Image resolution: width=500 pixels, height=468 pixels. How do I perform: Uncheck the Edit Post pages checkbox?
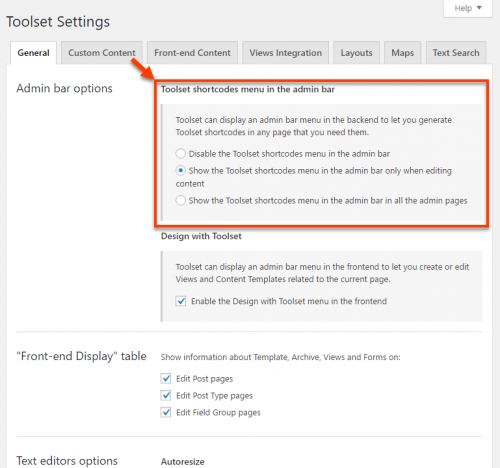pos(166,379)
